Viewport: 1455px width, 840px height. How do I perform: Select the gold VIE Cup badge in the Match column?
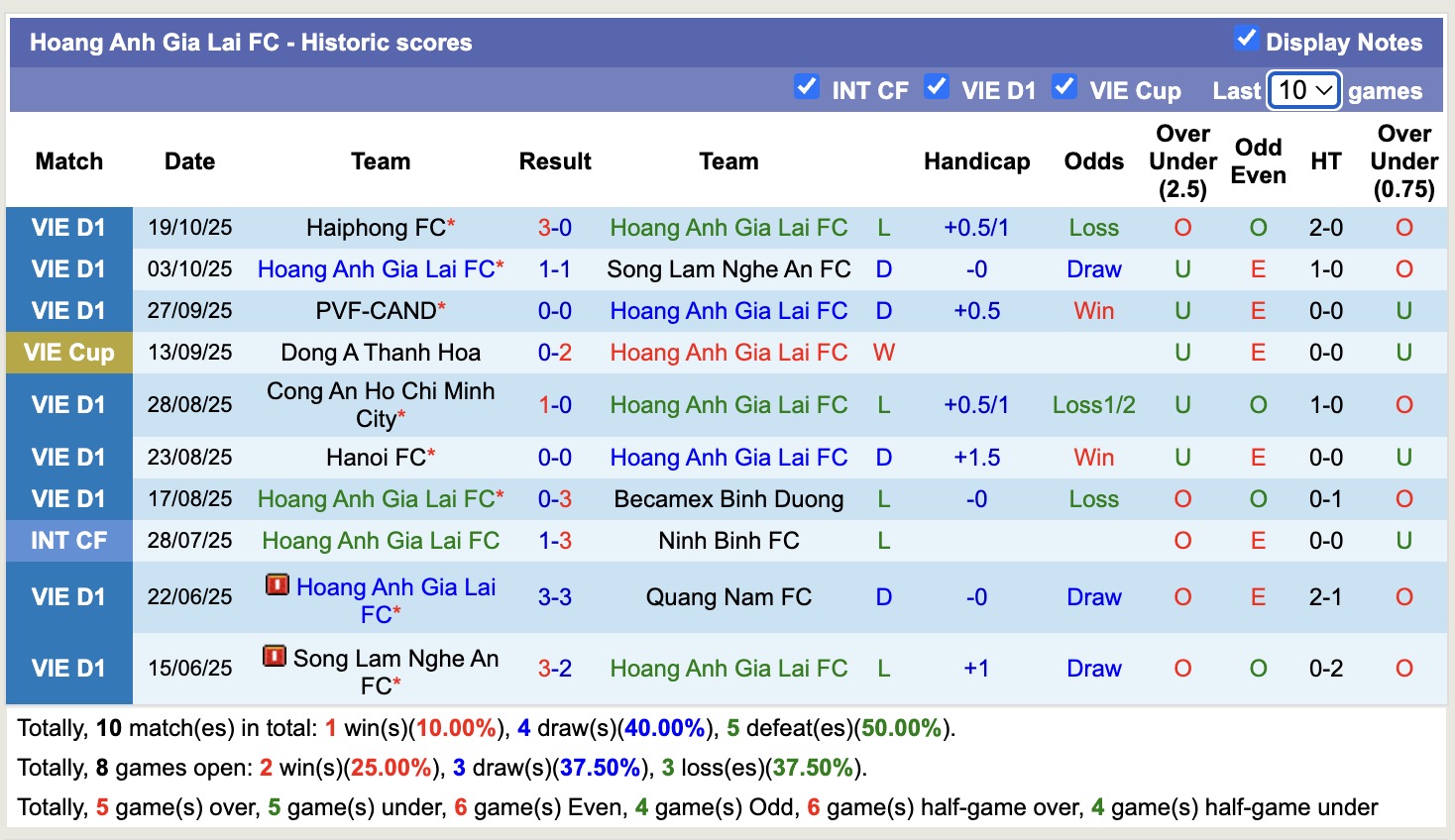[68, 352]
